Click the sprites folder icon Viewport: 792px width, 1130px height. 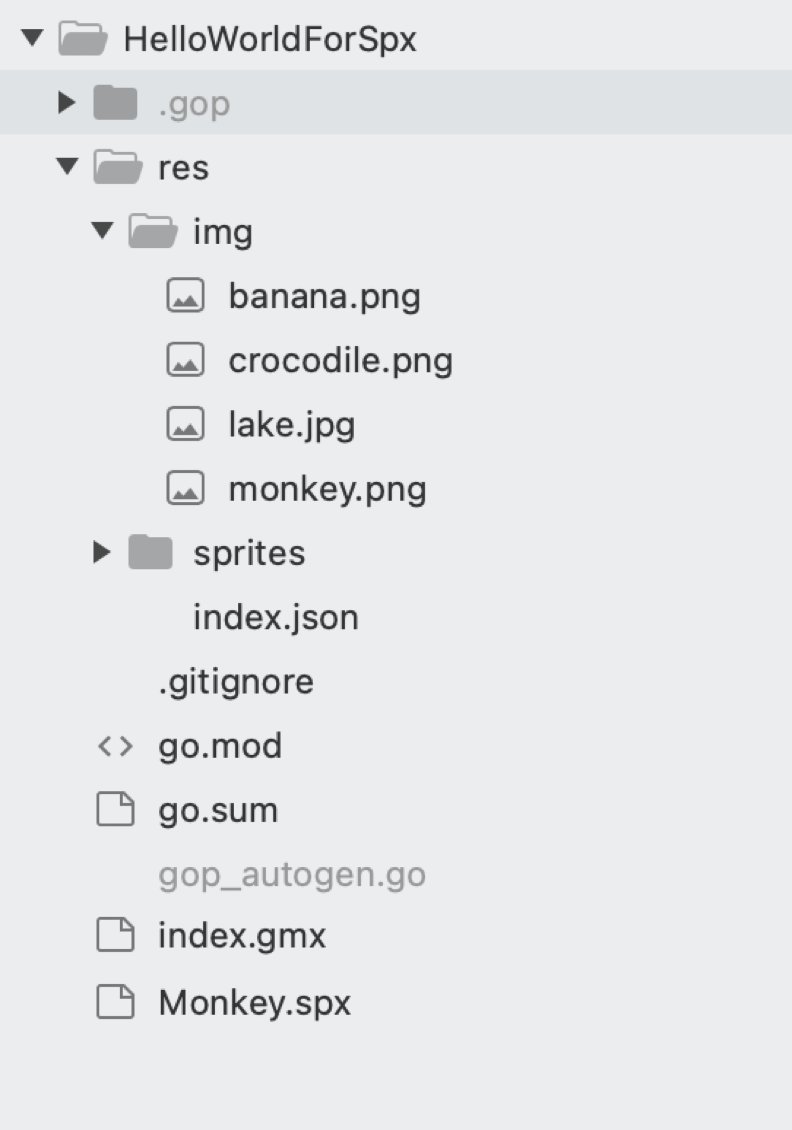point(150,552)
